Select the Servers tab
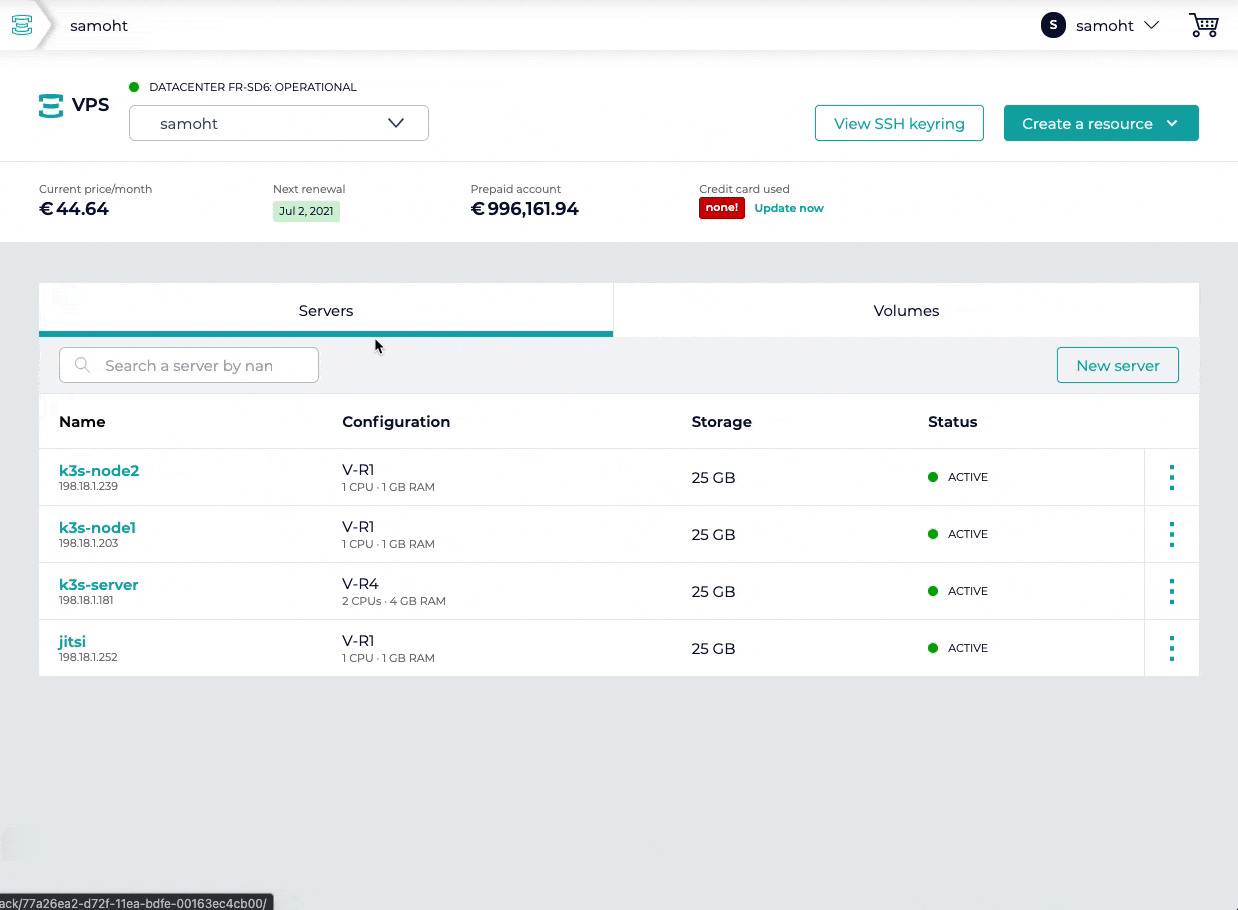Image resolution: width=1238 pixels, height=910 pixels. (x=326, y=310)
